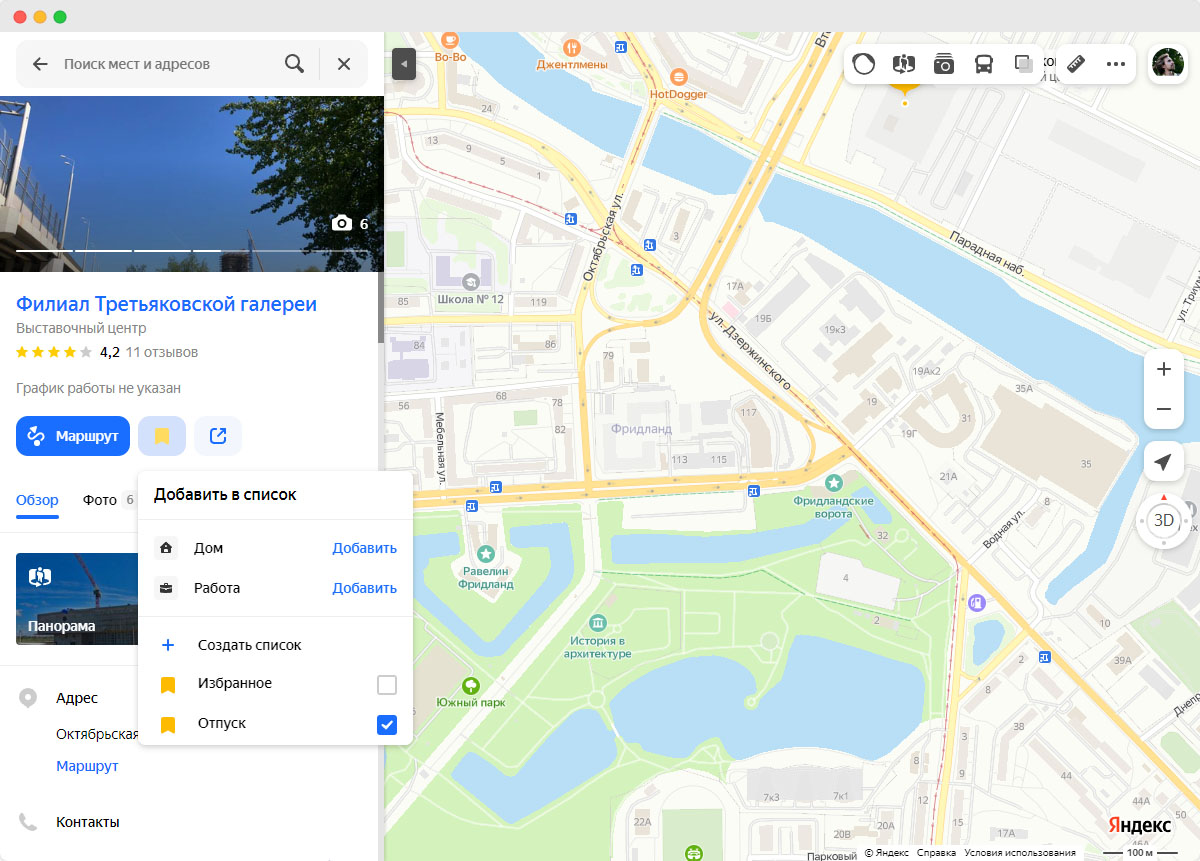Open the user profile avatar menu
The image size is (1200, 861).
click(1167, 64)
